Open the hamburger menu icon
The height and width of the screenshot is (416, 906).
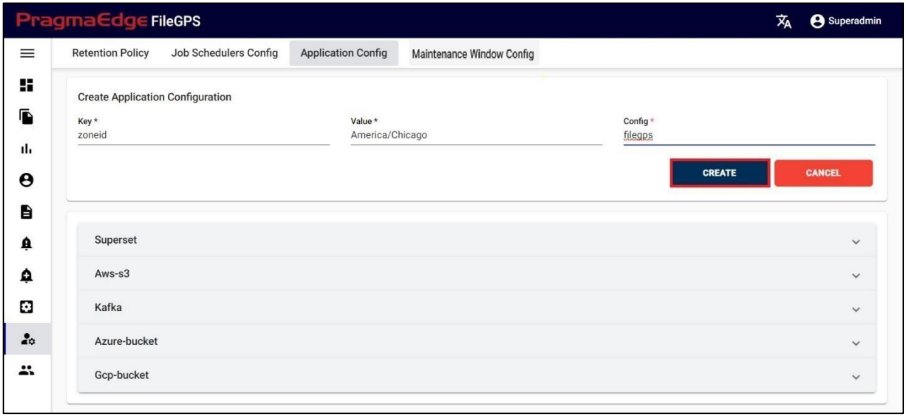(x=27, y=54)
